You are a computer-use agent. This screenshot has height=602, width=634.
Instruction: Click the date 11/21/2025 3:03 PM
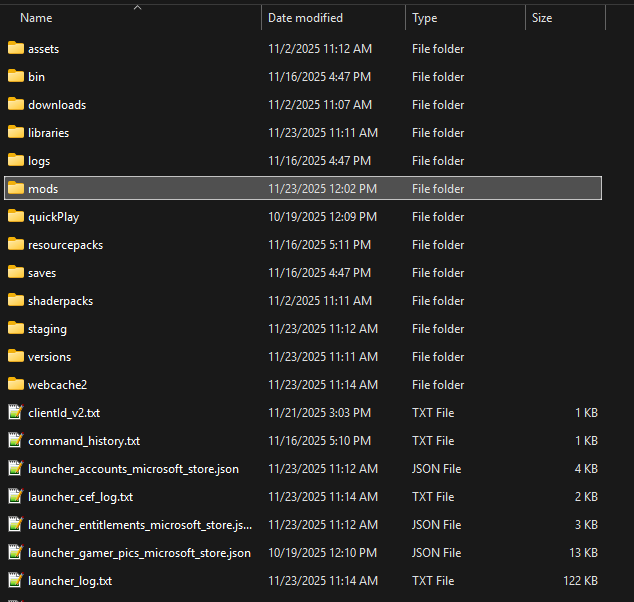click(319, 412)
